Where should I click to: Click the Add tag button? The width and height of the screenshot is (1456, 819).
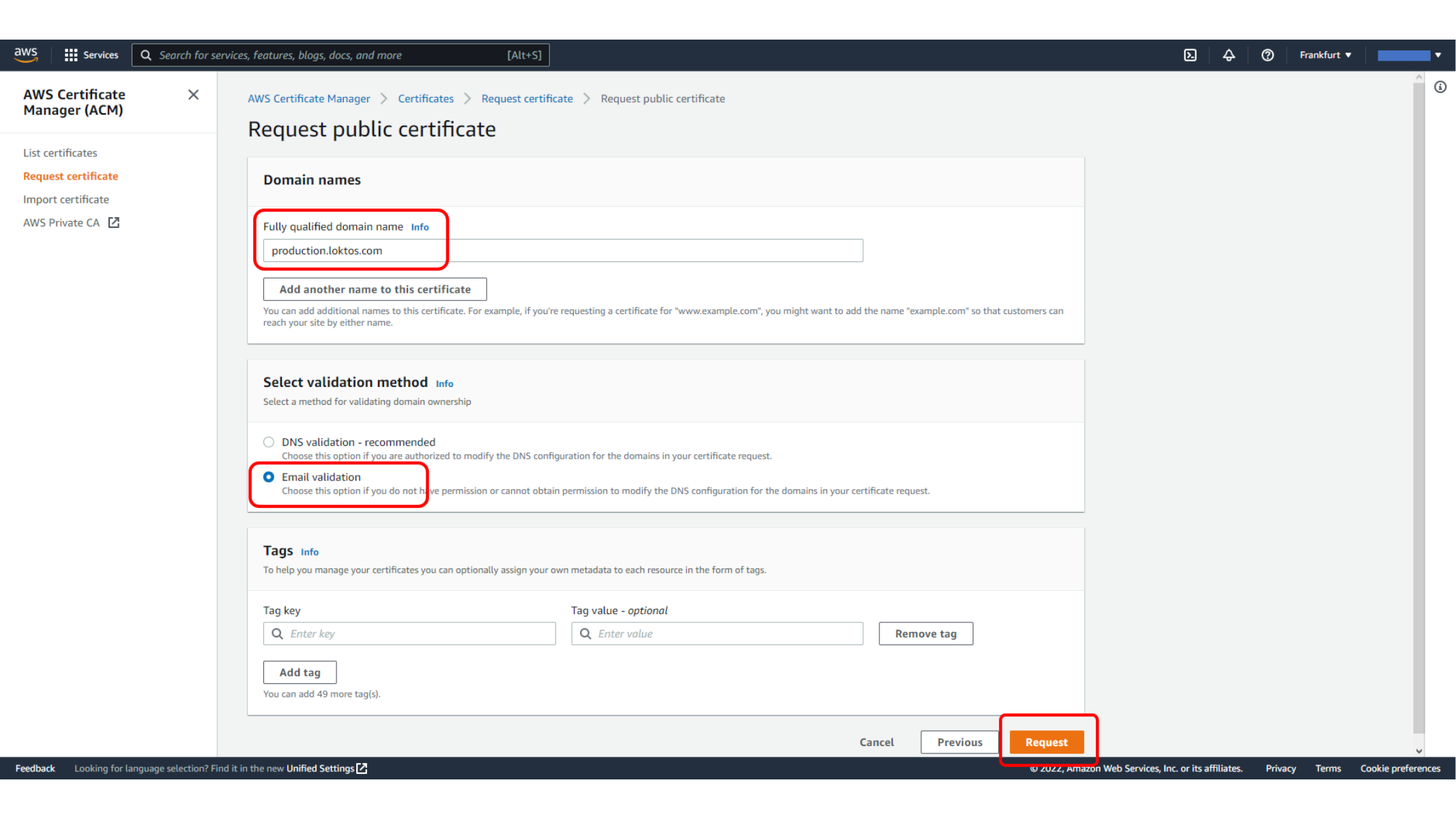tap(300, 673)
